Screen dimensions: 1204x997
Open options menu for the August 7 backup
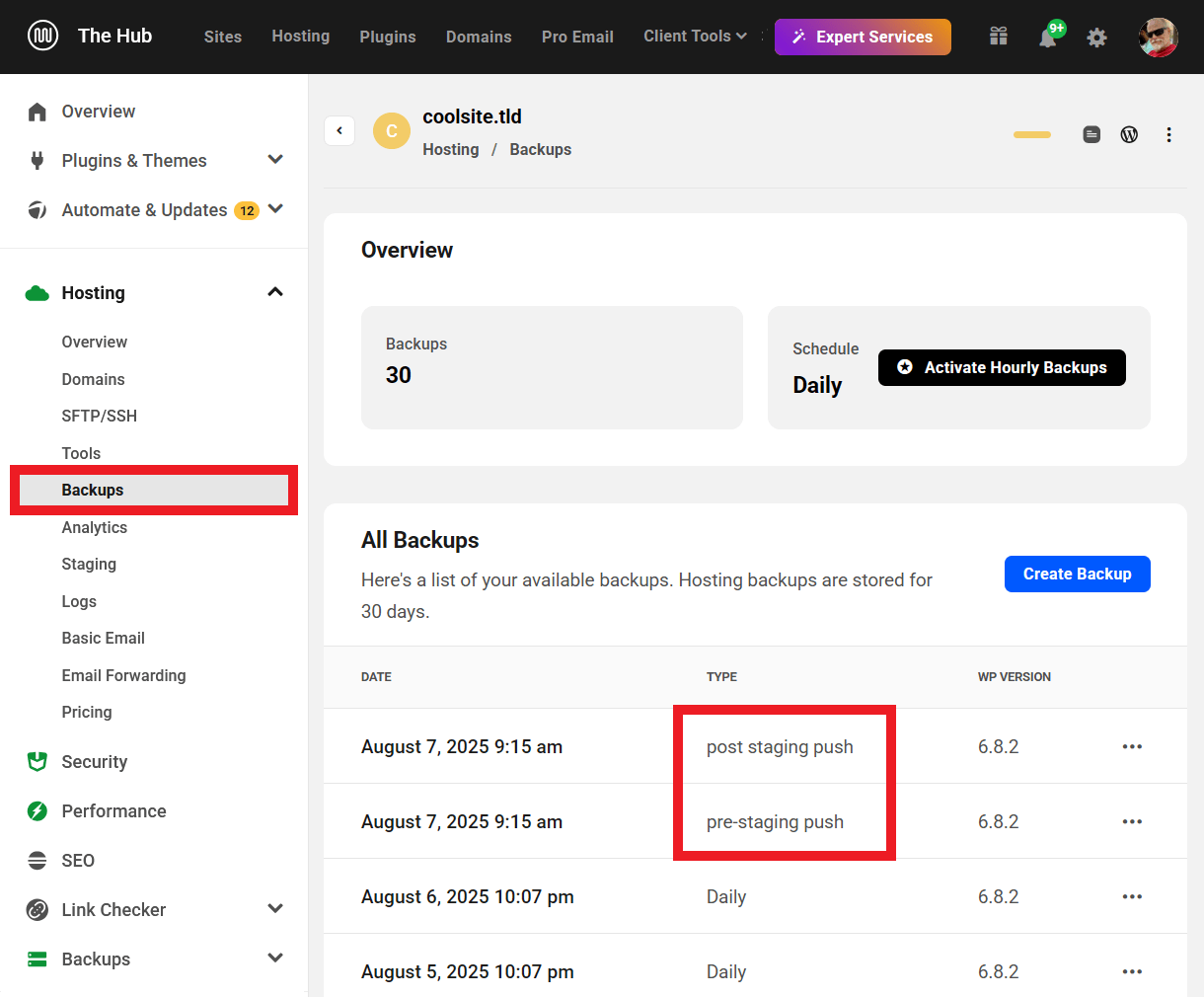coord(1132,746)
